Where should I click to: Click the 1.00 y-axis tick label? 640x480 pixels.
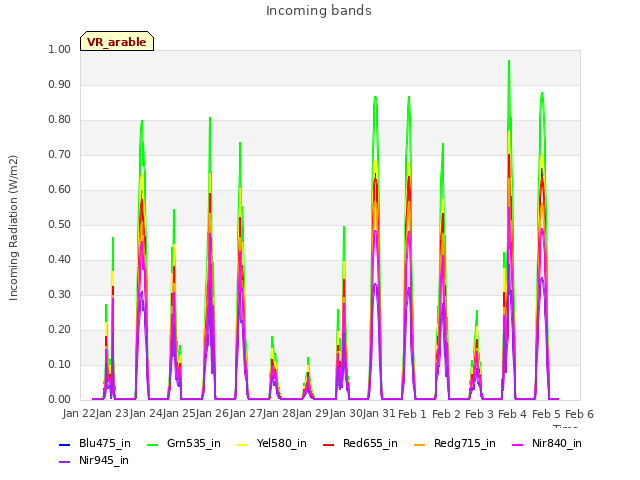[x=60, y=49]
